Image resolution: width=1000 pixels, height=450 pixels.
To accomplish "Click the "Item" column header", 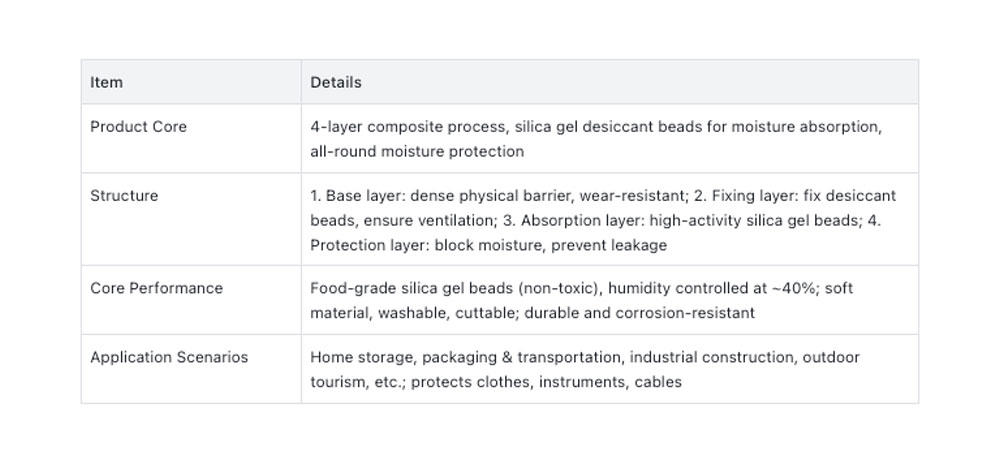I will [x=107, y=82].
